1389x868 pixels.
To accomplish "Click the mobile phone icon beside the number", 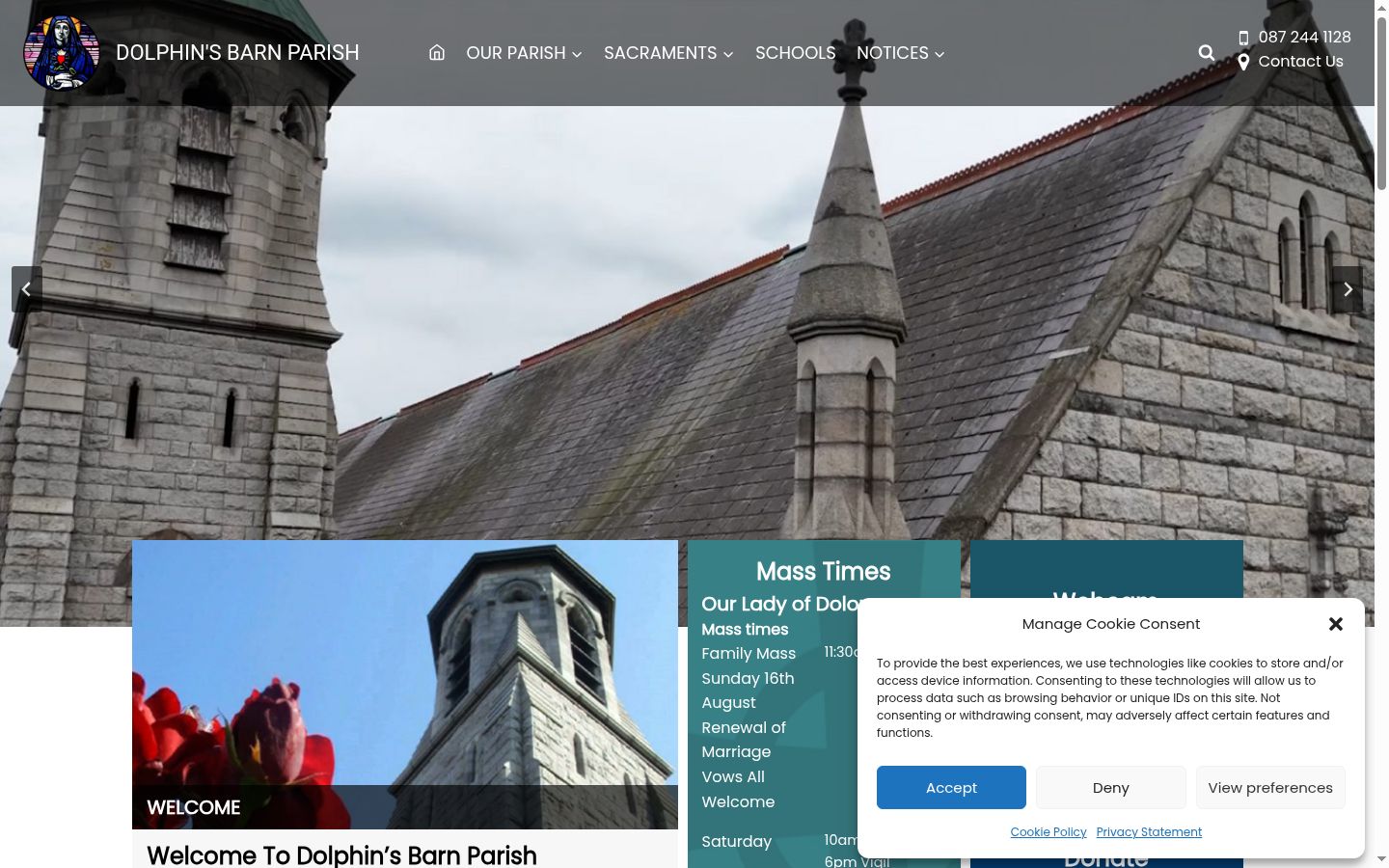I will click(1243, 38).
